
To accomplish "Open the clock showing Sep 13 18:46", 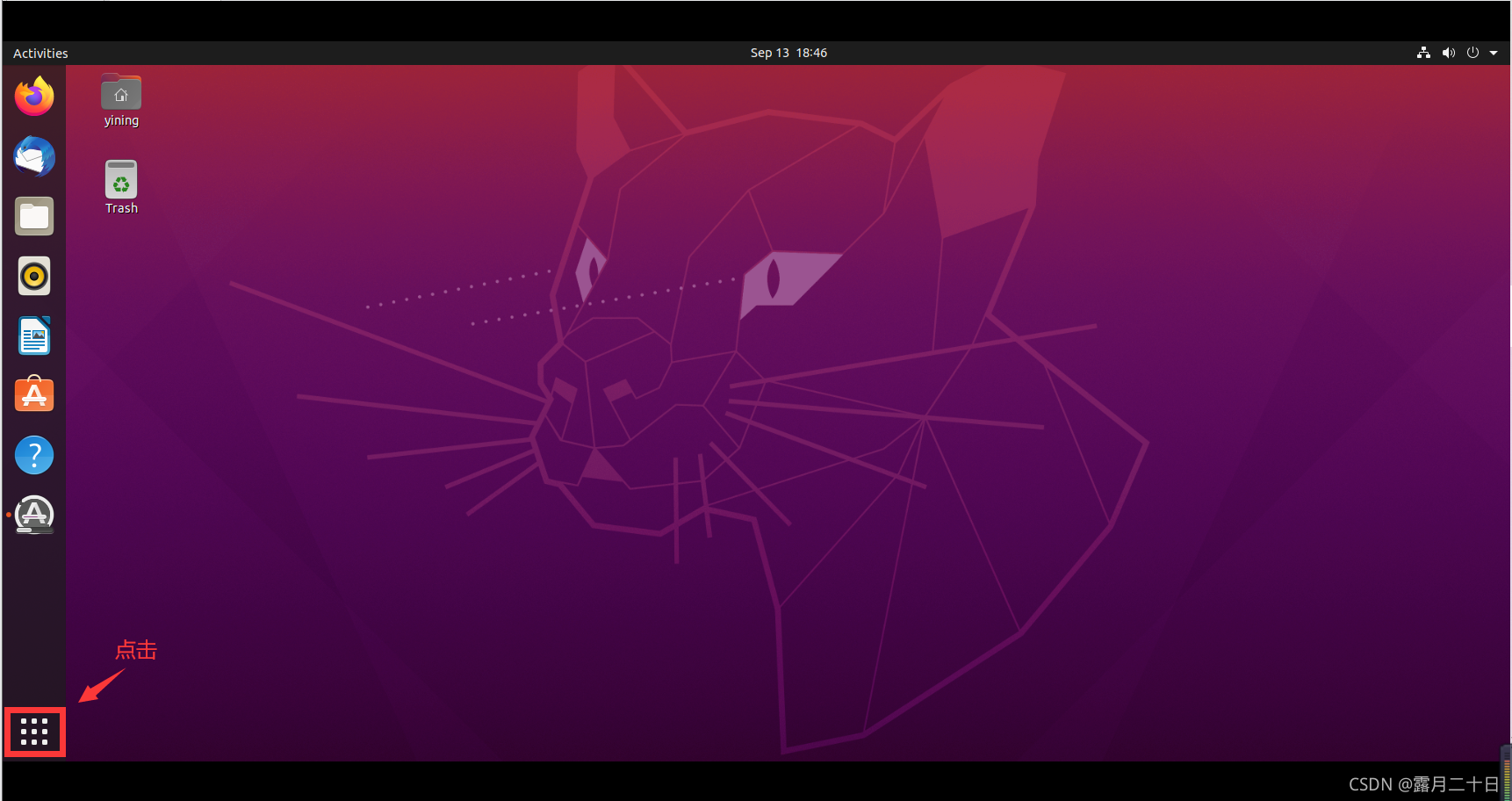I will click(x=788, y=53).
